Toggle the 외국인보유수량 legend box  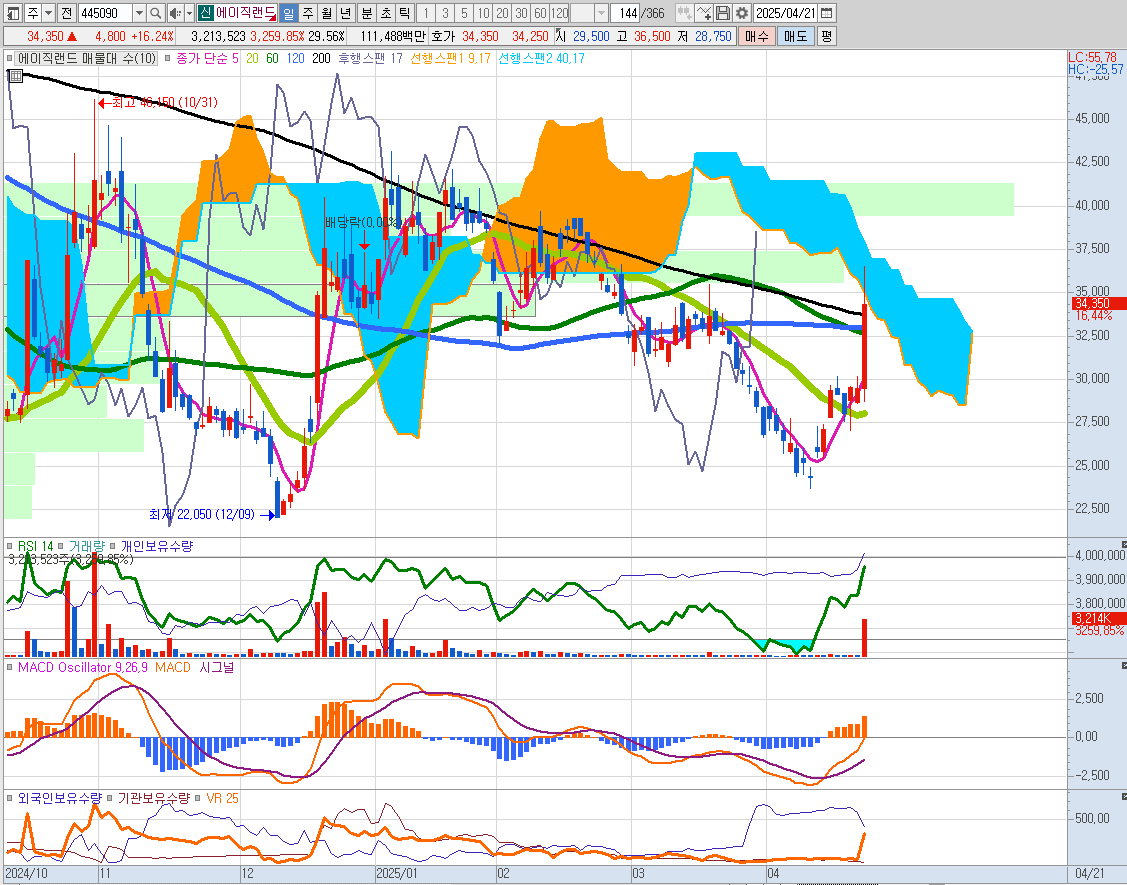click(x=10, y=799)
